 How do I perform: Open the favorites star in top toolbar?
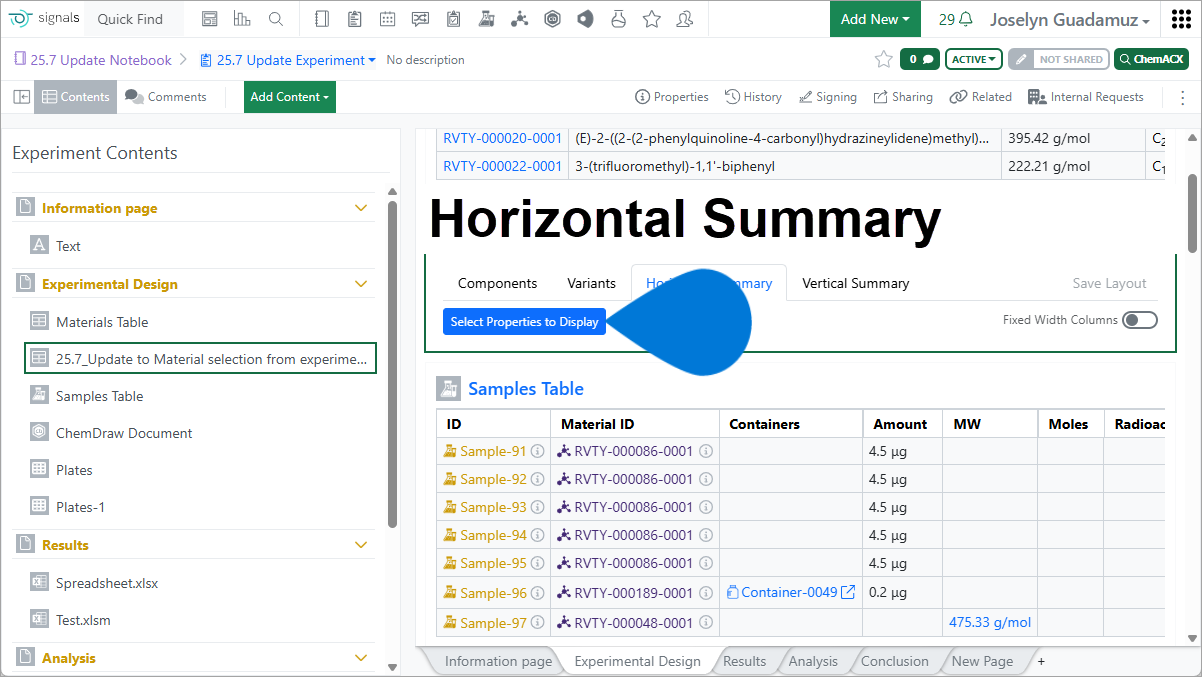651,19
